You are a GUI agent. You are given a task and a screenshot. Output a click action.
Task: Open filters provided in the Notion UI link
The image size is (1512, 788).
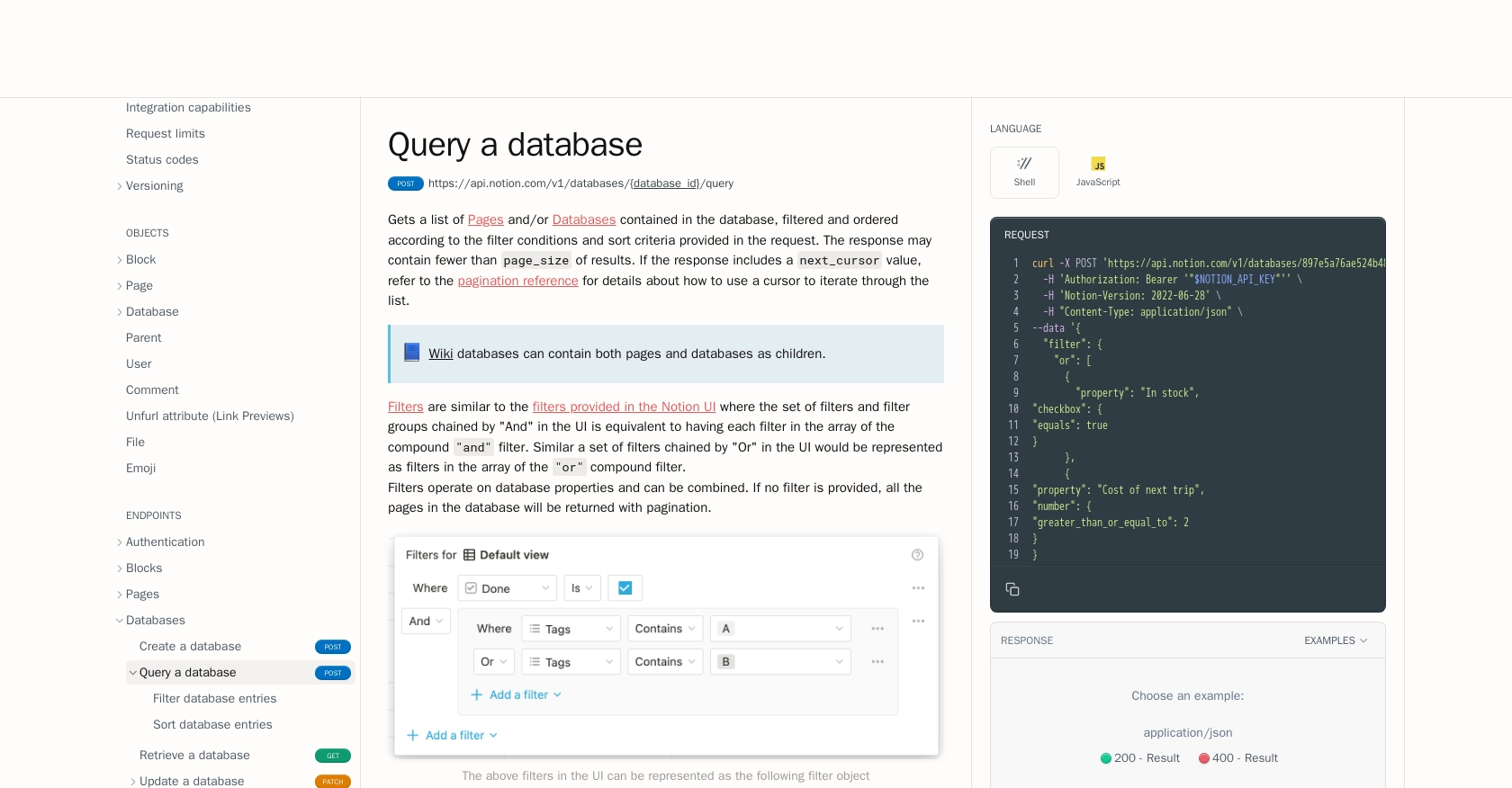tap(624, 407)
